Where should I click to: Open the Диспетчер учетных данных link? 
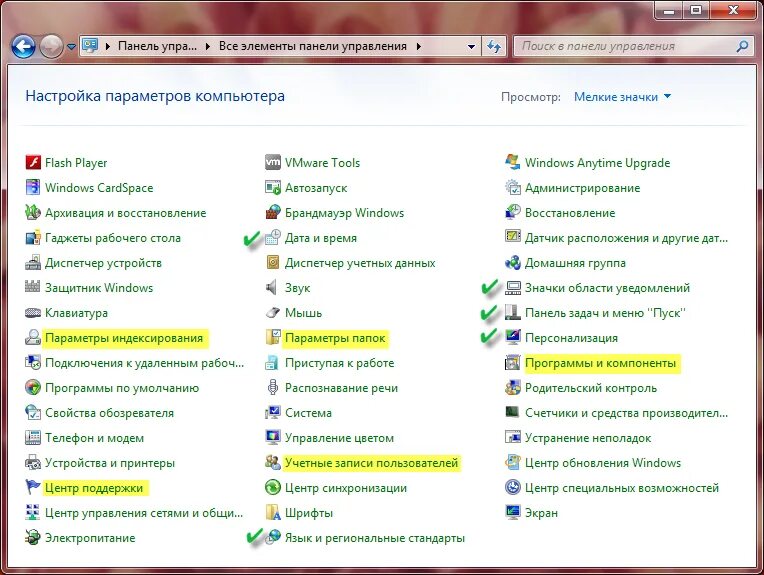tap(360, 263)
